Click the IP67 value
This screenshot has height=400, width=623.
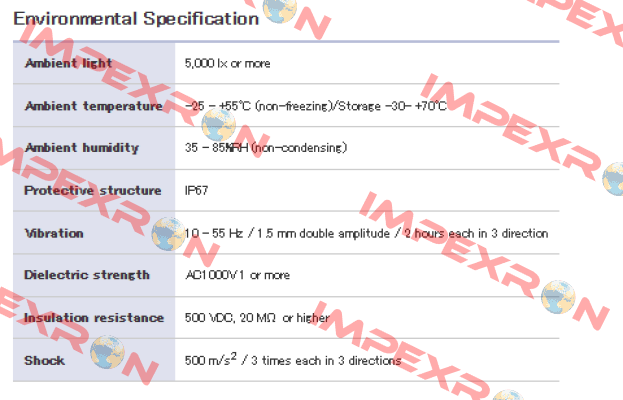pos(196,191)
